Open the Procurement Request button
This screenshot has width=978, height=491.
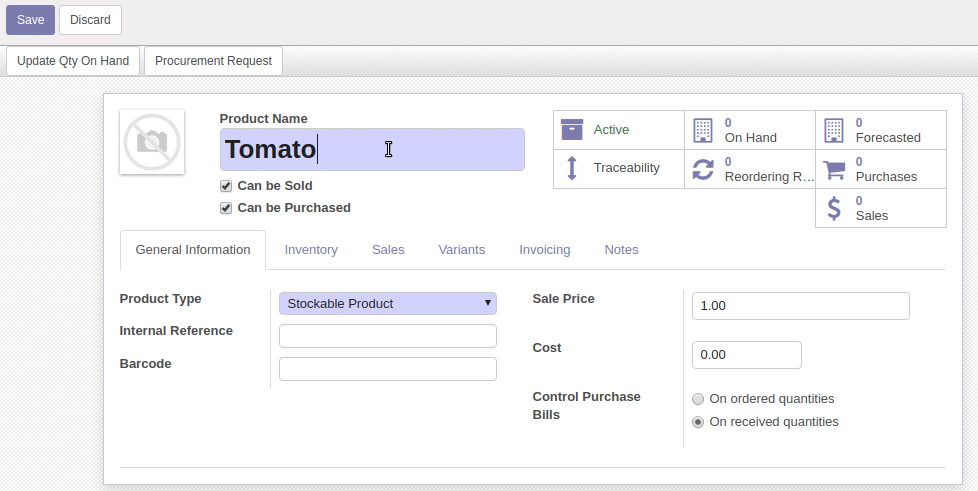click(213, 61)
